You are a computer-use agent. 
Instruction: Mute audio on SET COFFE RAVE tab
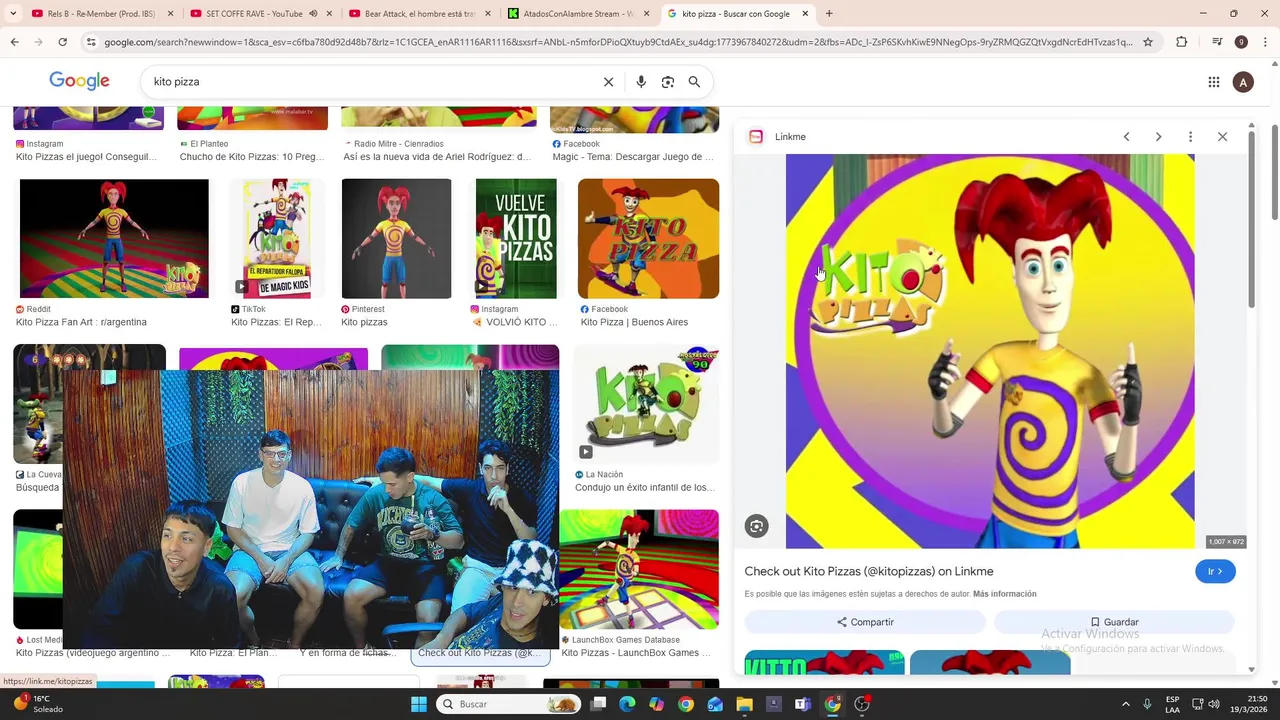tap(313, 14)
